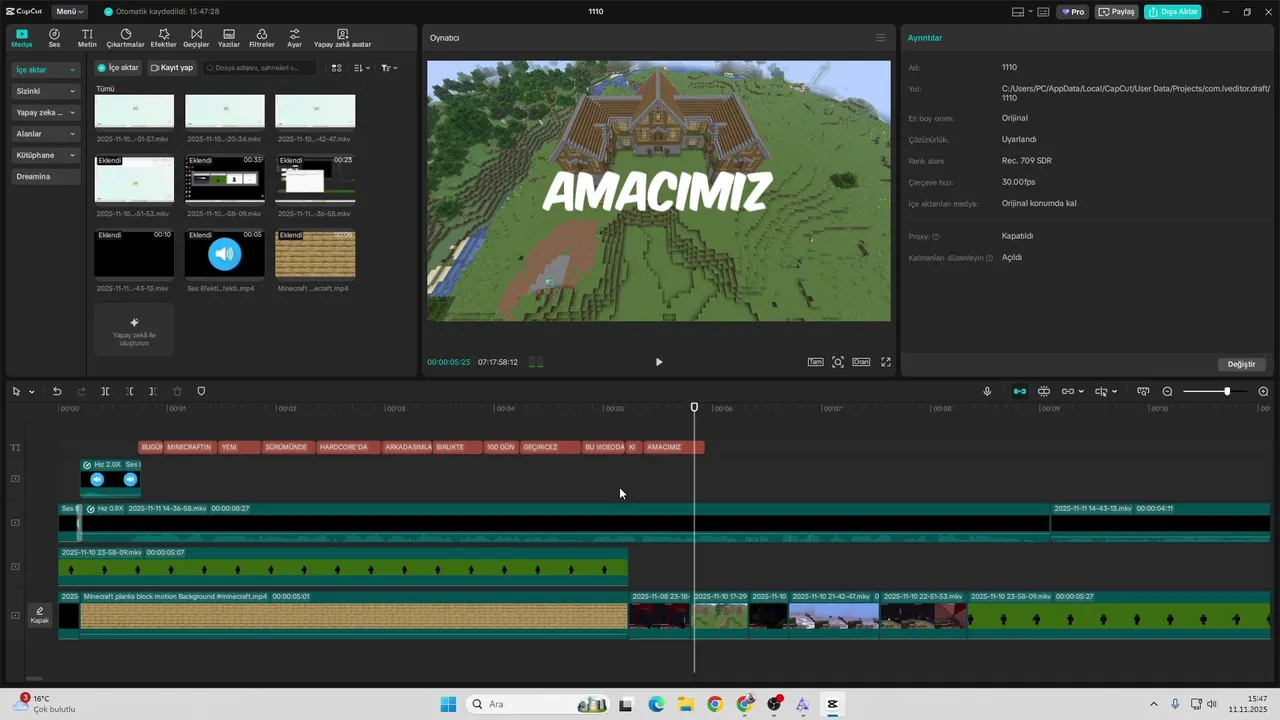Toggle clip linkage in timeline toolbar

coord(1067,391)
